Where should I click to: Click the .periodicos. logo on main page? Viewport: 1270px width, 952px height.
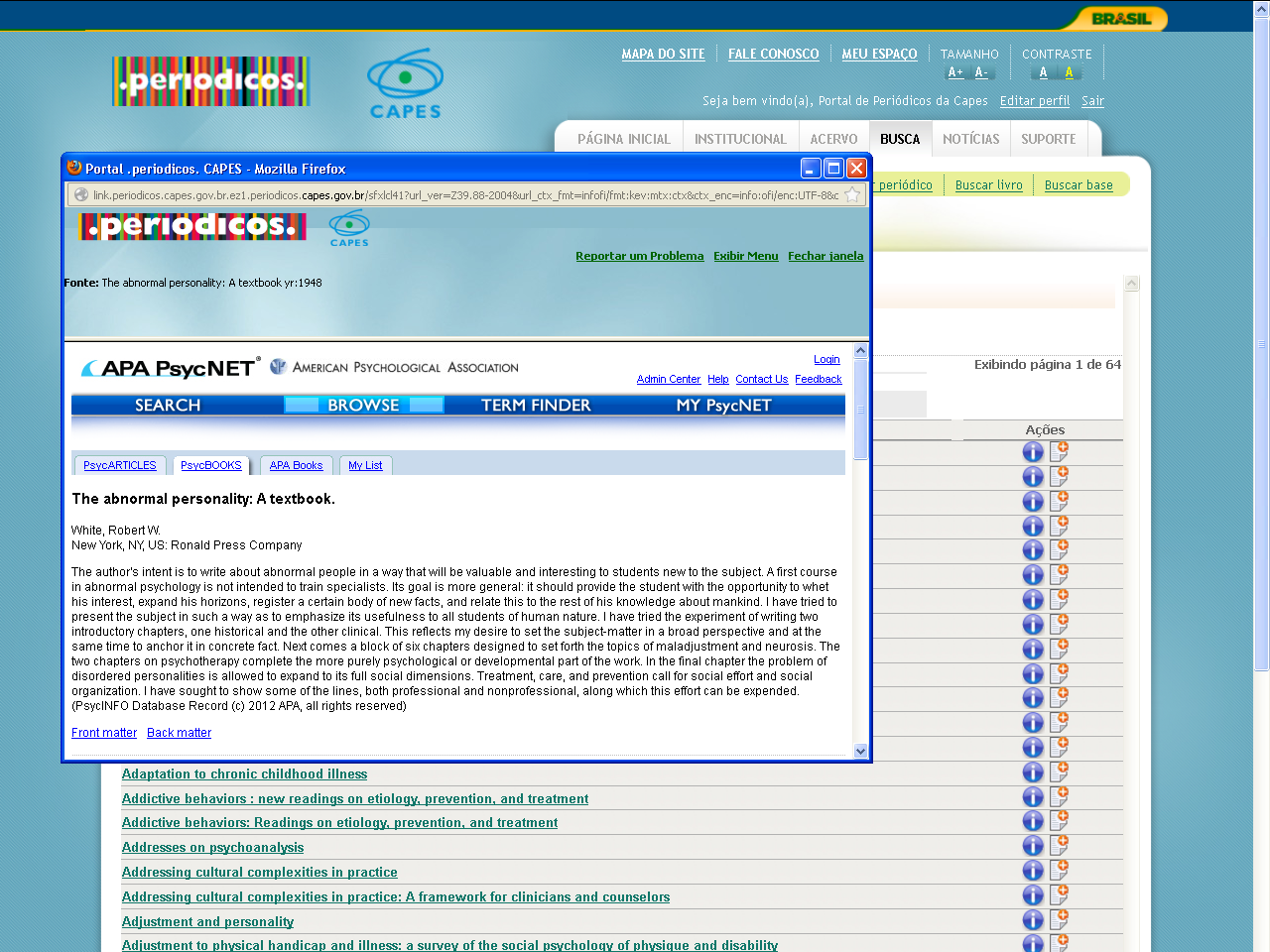pyautogui.click(x=211, y=81)
